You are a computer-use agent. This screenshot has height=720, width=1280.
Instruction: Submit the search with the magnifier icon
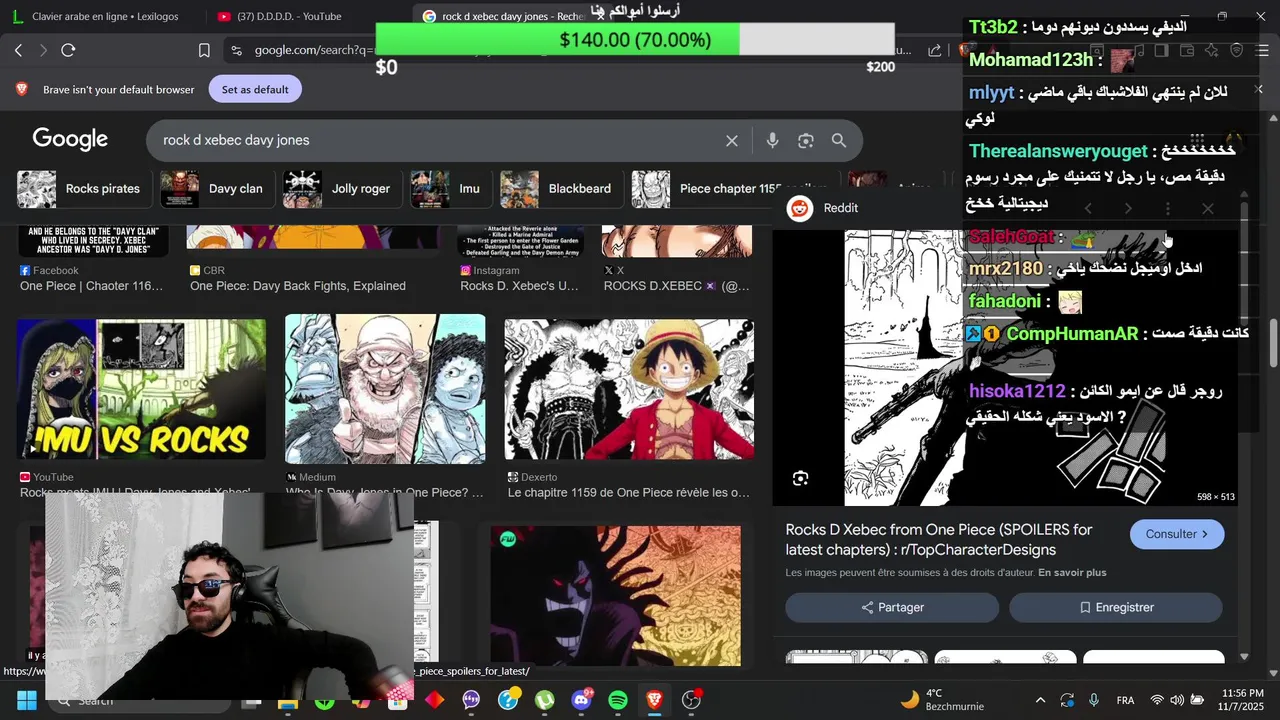pos(839,141)
